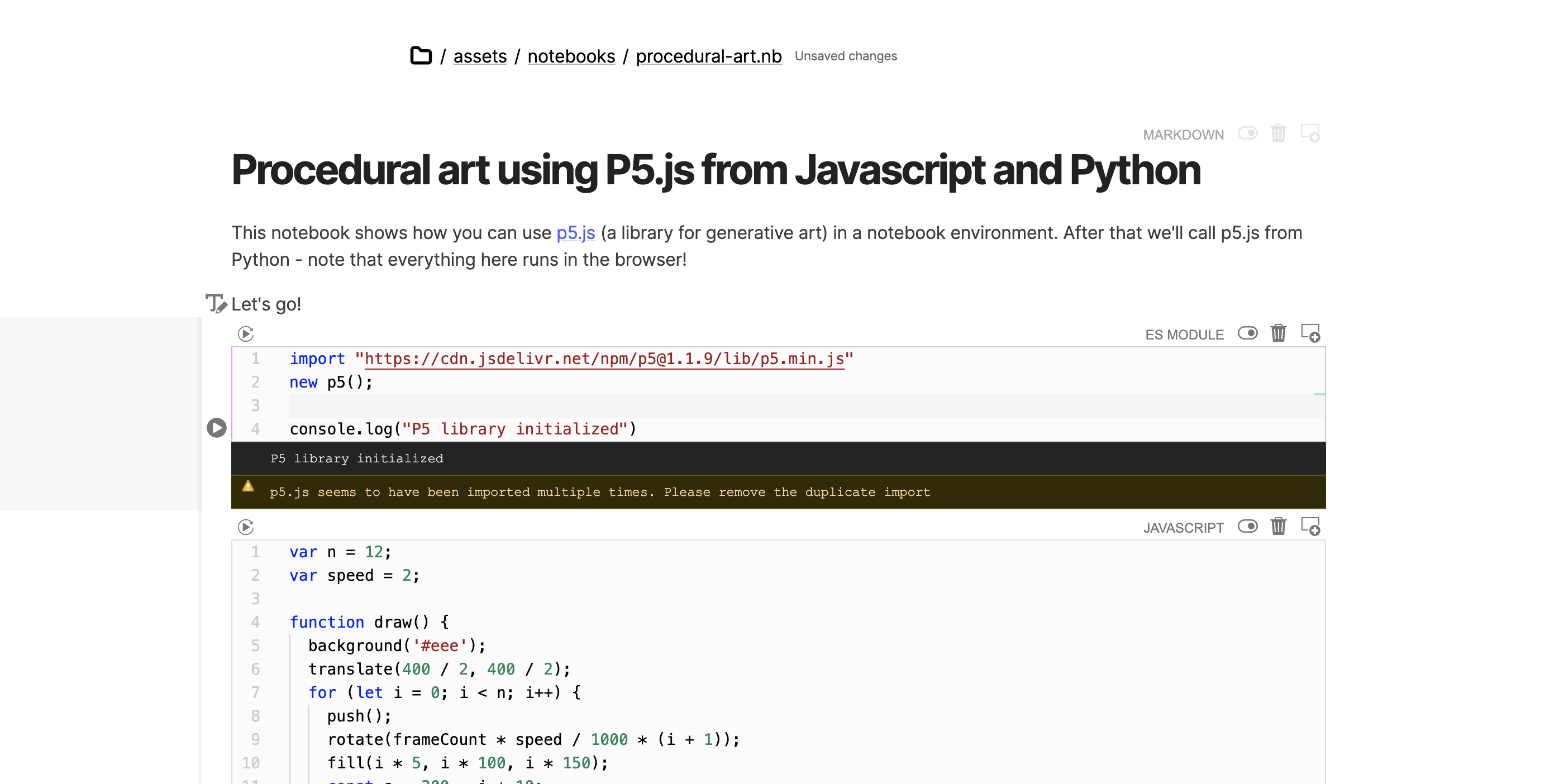The width and height of the screenshot is (1545, 784).
Task: Change the ES MODULE cell type
Action: tap(1184, 334)
